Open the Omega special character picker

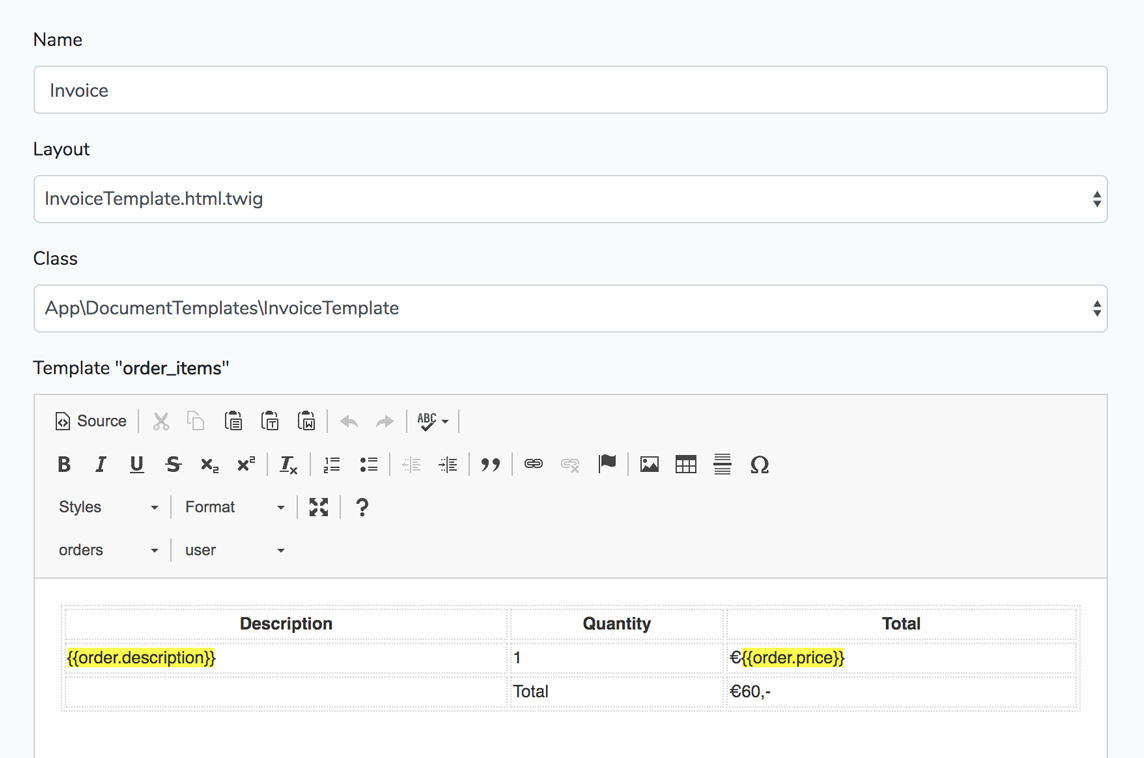click(x=760, y=464)
